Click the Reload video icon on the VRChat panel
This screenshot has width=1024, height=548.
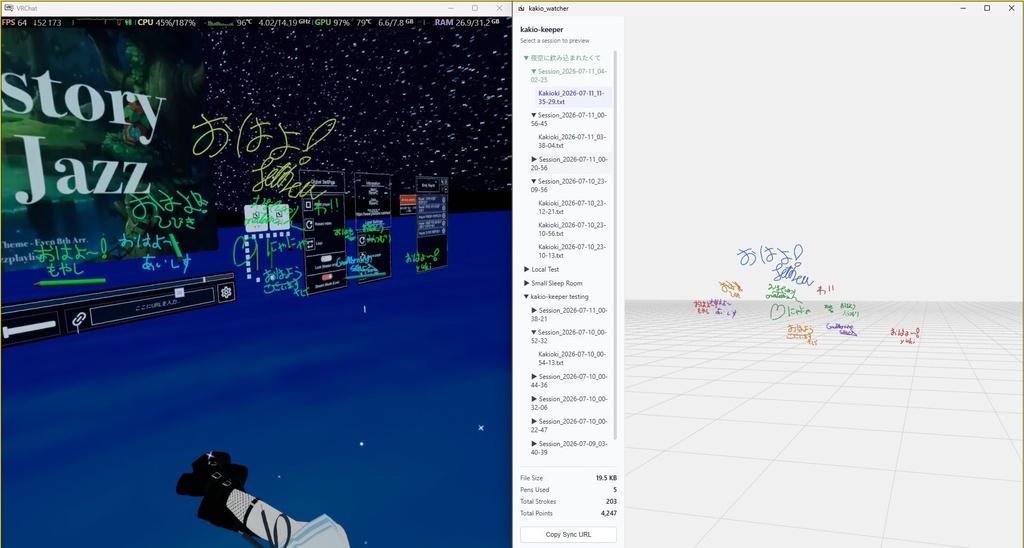309,224
